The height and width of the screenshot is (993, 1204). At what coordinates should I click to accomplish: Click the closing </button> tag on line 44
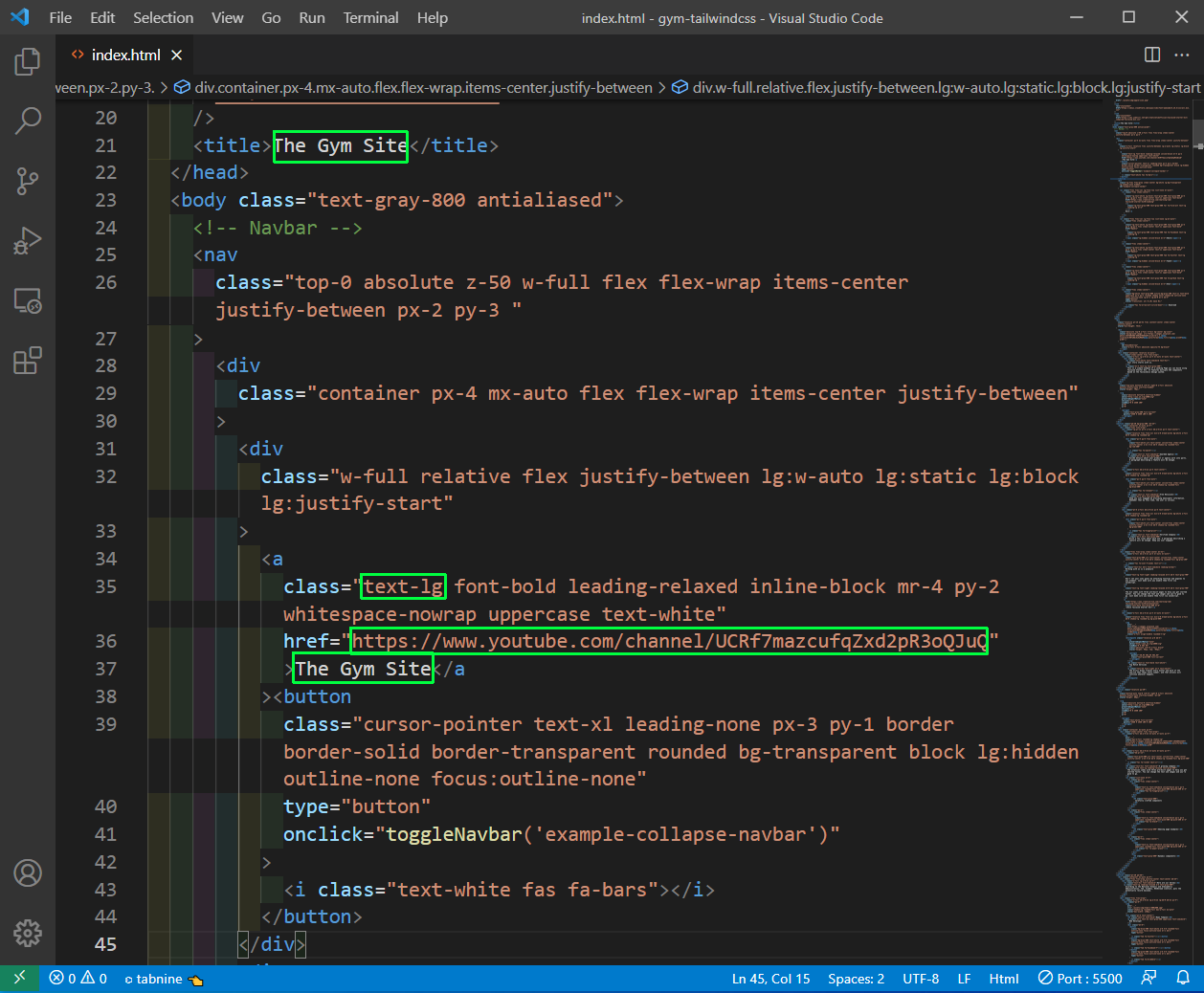click(x=312, y=916)
